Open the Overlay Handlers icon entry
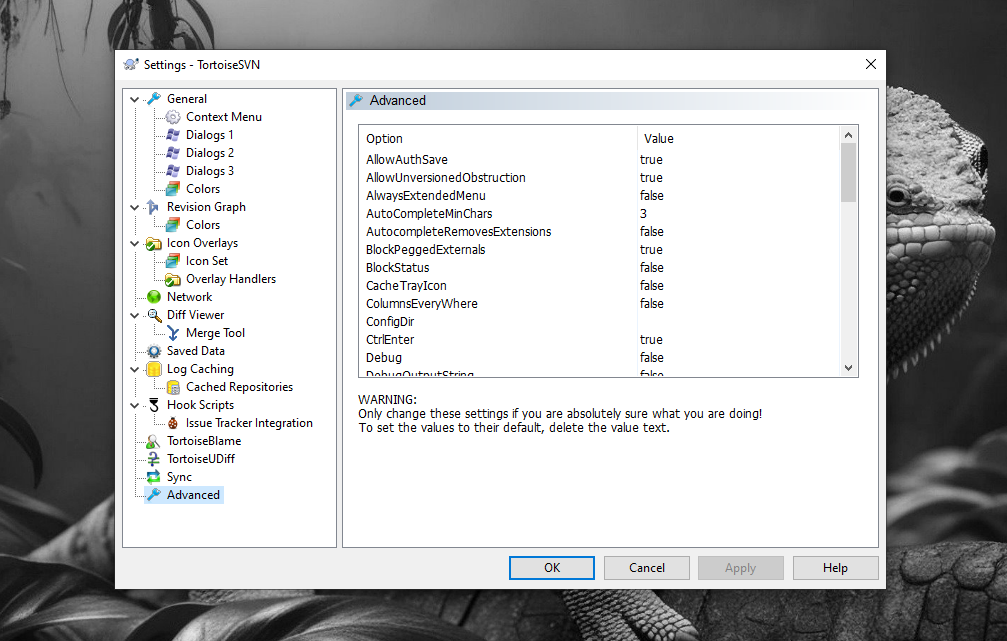This screenshot has height=641, width=1007. coord(173,279)
